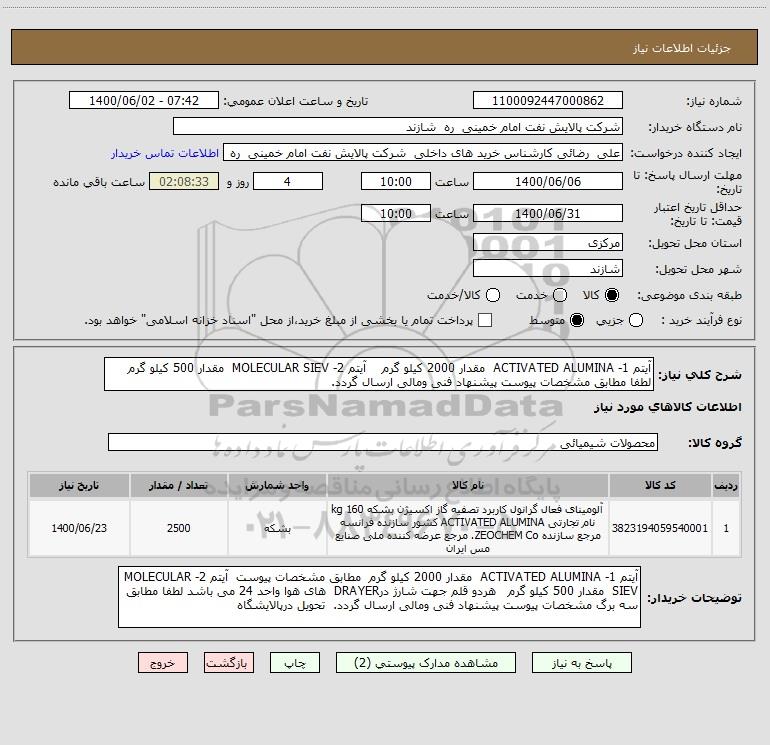Image resolution: width=770 pixels, height=745 pixels.
Task: Click buyer organization name field
Action: coord(398,127)
